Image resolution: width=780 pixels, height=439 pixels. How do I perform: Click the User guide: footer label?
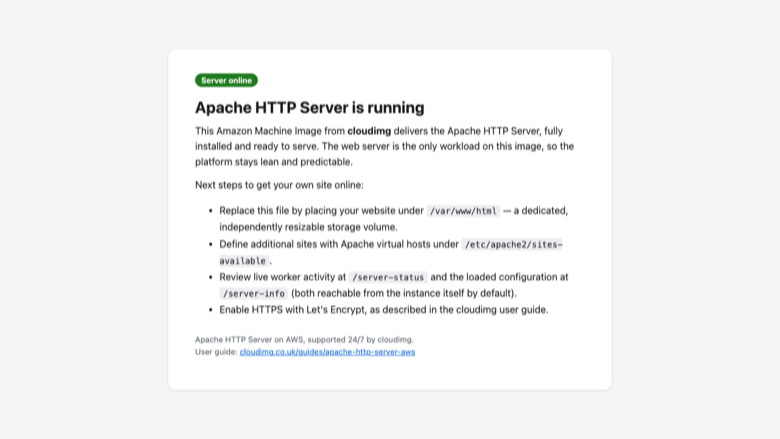click(x=216, y=351)
